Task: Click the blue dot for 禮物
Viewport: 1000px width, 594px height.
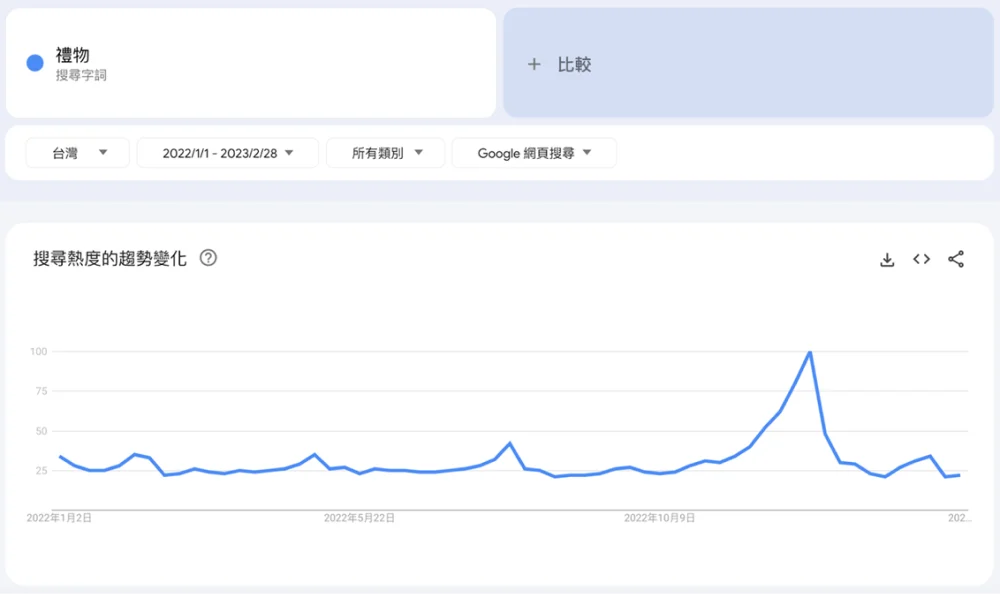Action: pos(35,63)
